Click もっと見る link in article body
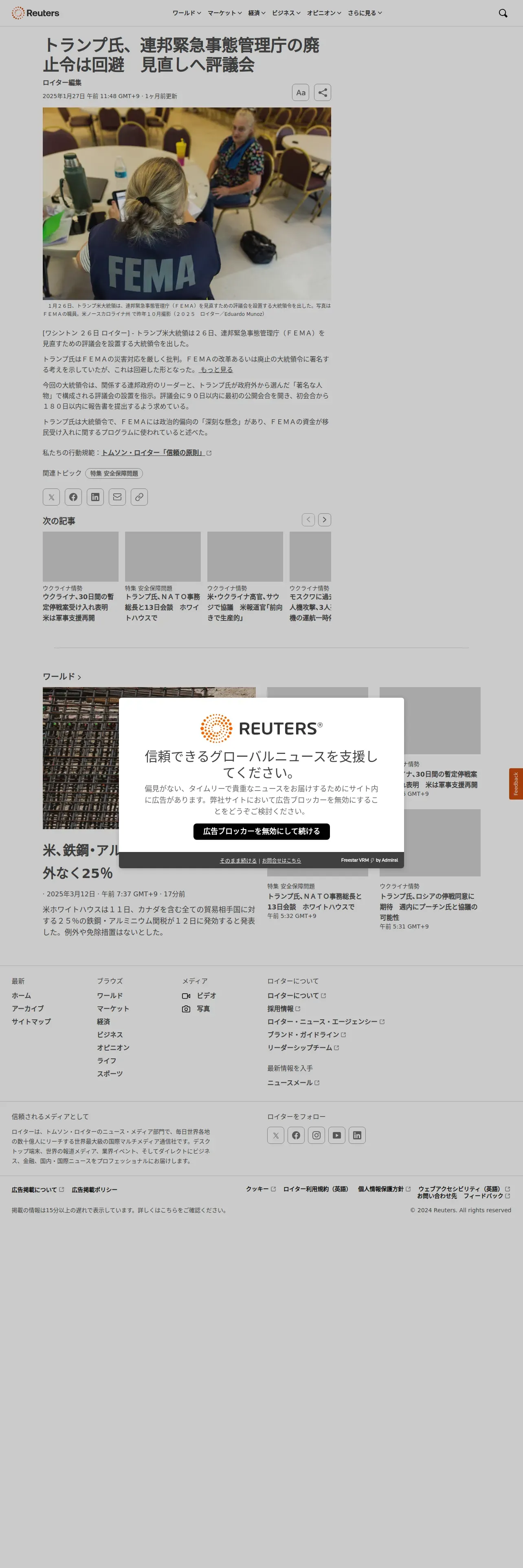The height and width of the screenshot is (1568, 523). click(x=216, y=370)
